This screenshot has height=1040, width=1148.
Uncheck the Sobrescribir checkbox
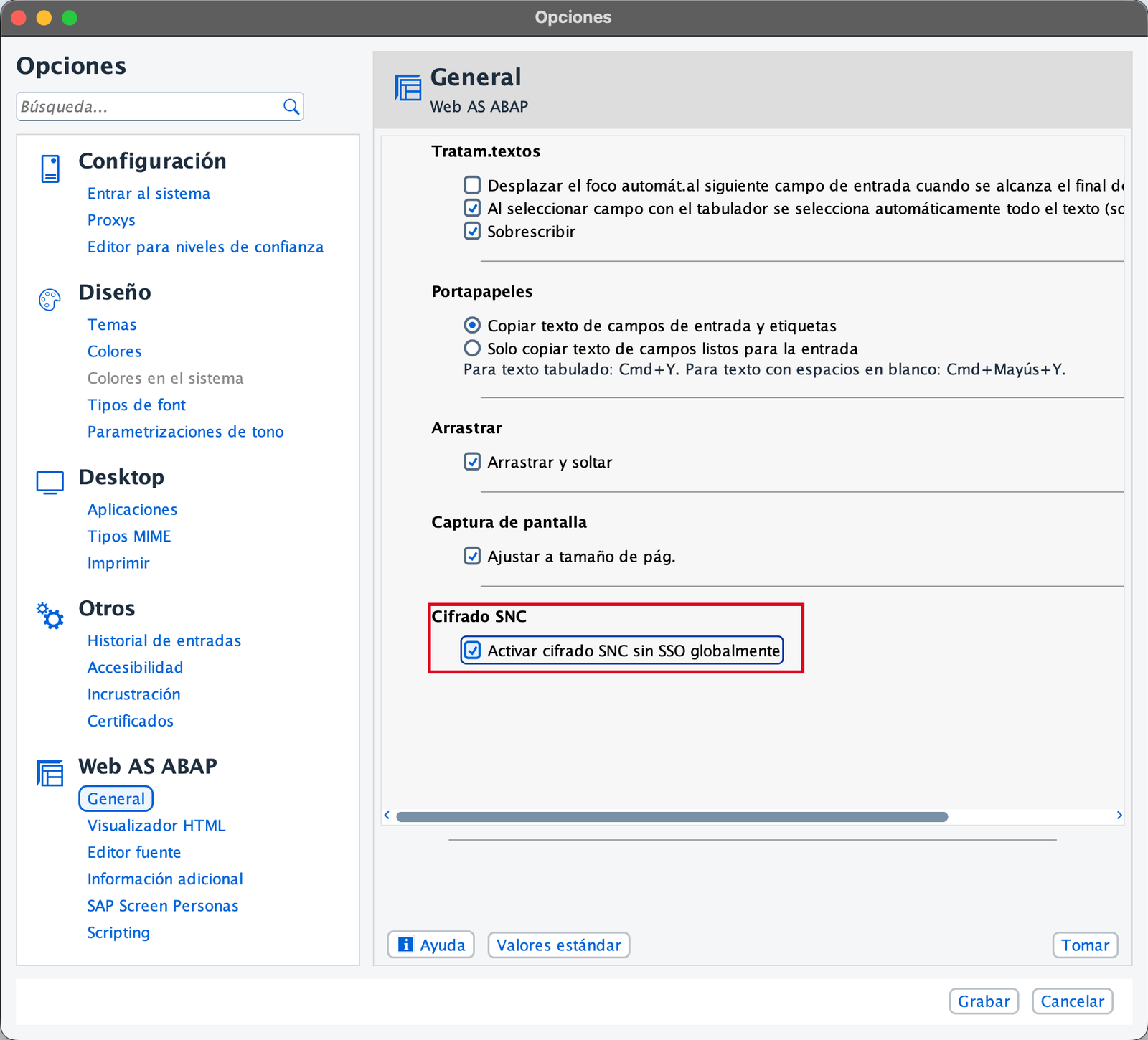point(472,231)
